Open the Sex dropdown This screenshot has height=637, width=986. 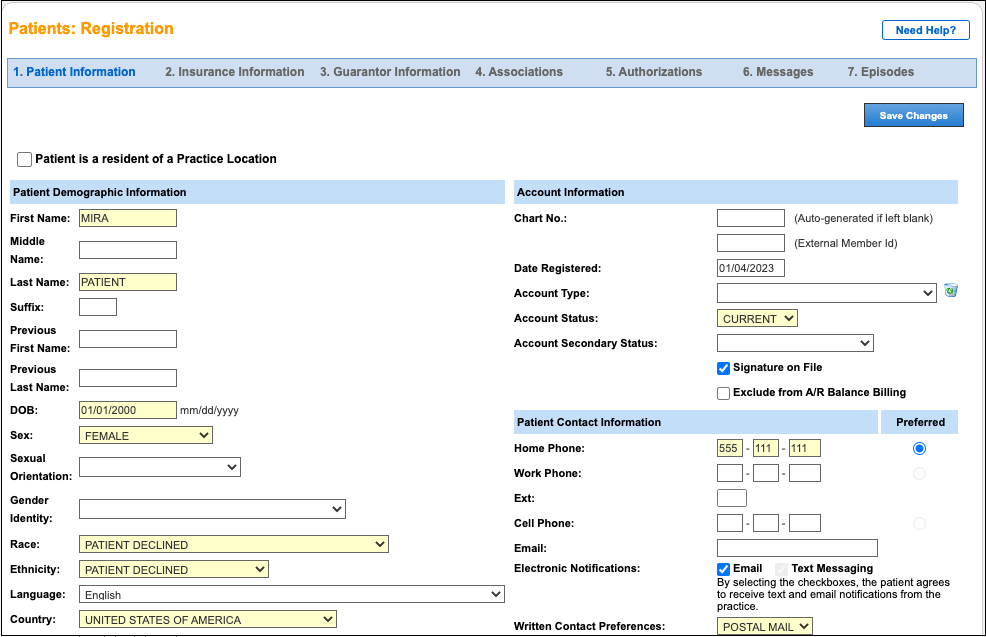pyautogui.click(x=145, y=435)
